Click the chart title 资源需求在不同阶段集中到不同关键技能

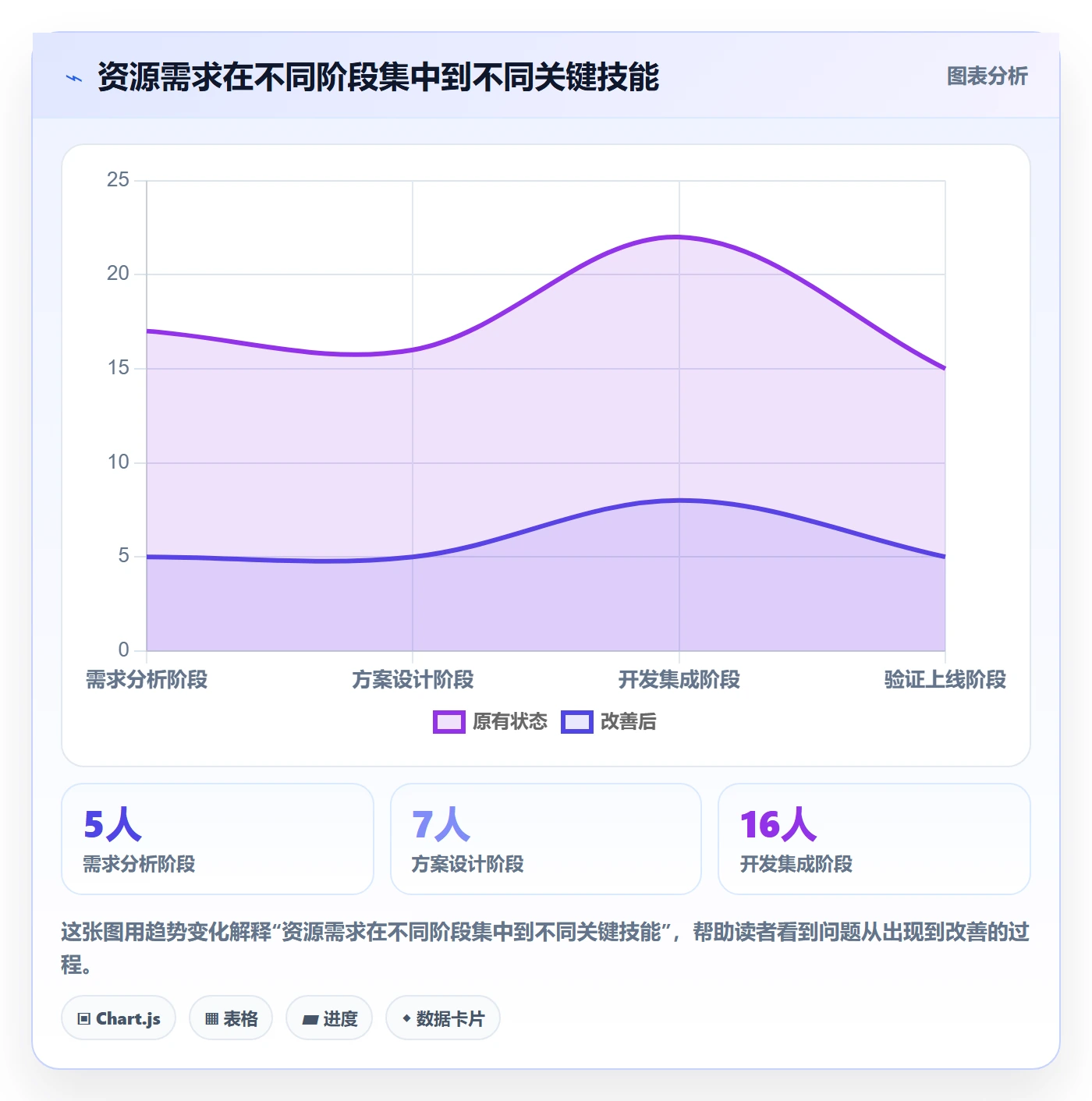378,77
